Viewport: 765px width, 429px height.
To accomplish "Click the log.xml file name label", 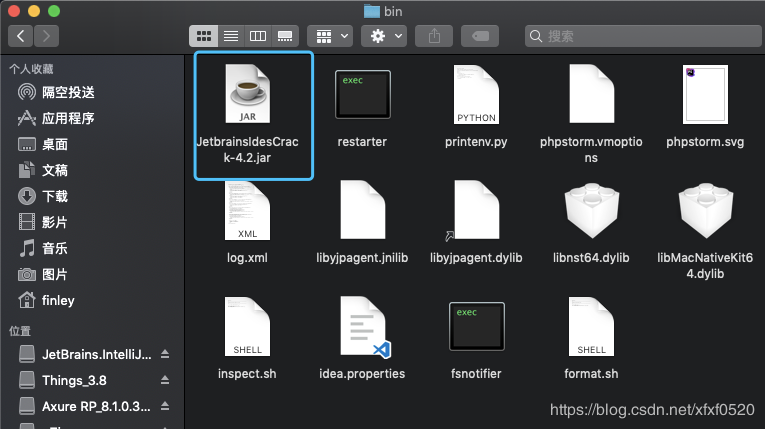I will pos(247,258).
